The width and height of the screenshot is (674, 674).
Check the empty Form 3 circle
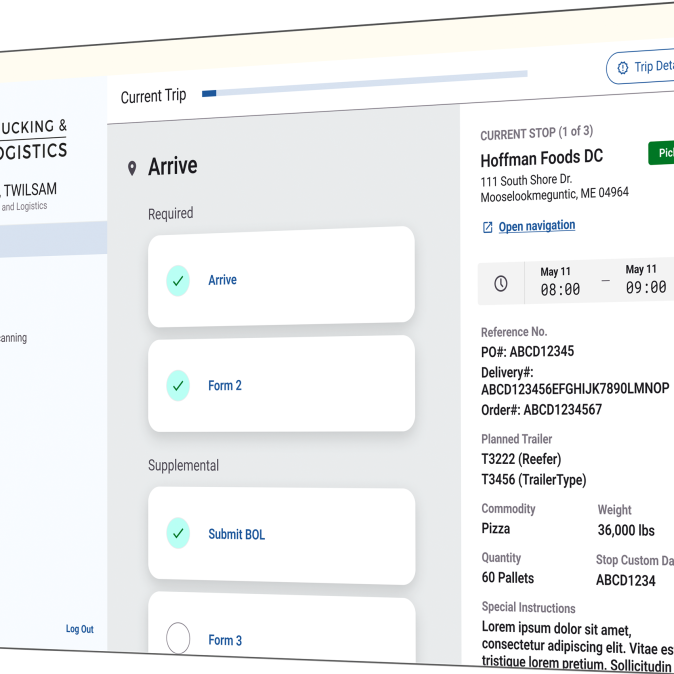178,638
